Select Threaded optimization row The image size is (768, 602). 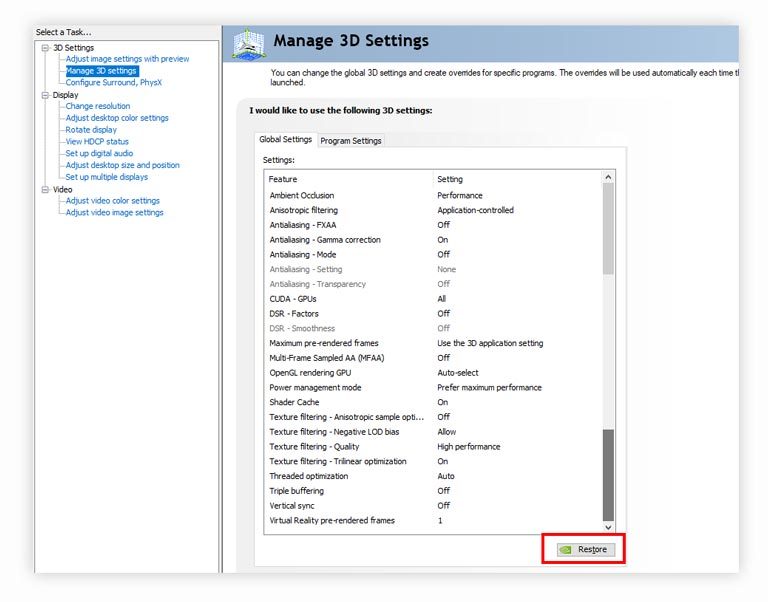pyautogui.click(x=433, y=476)
